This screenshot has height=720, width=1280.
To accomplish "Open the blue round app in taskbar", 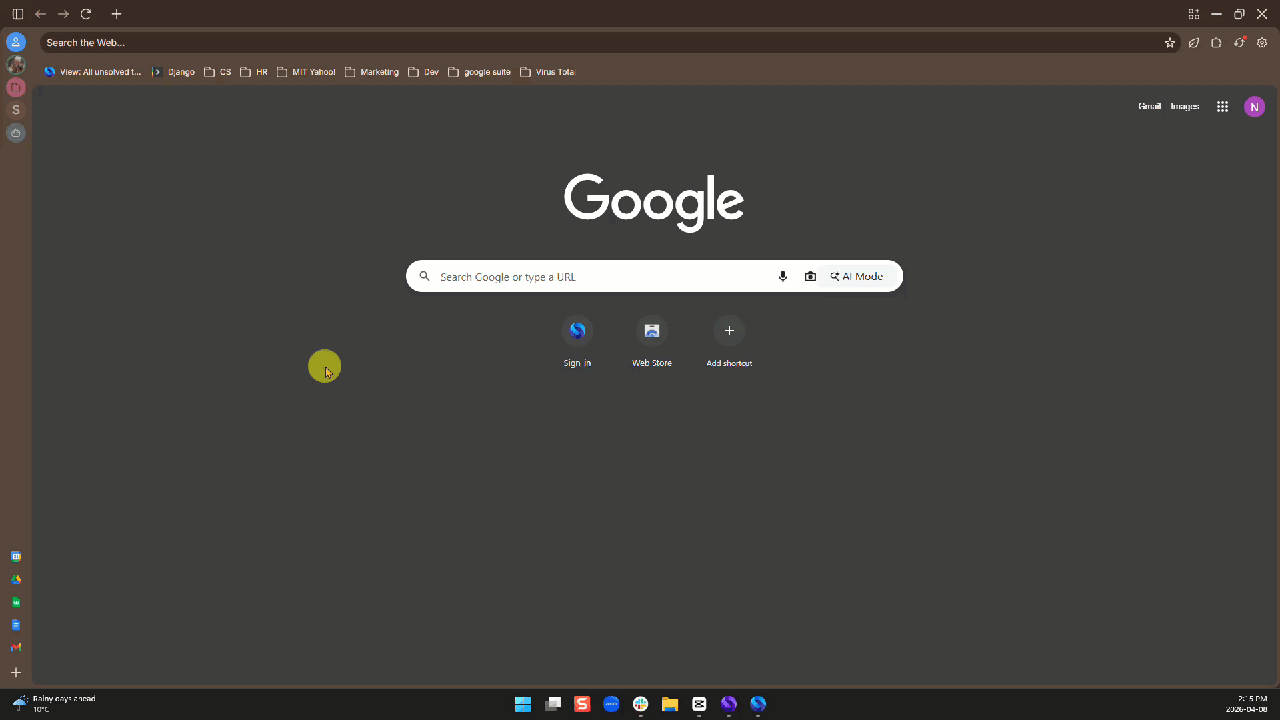I will (611, 704).
